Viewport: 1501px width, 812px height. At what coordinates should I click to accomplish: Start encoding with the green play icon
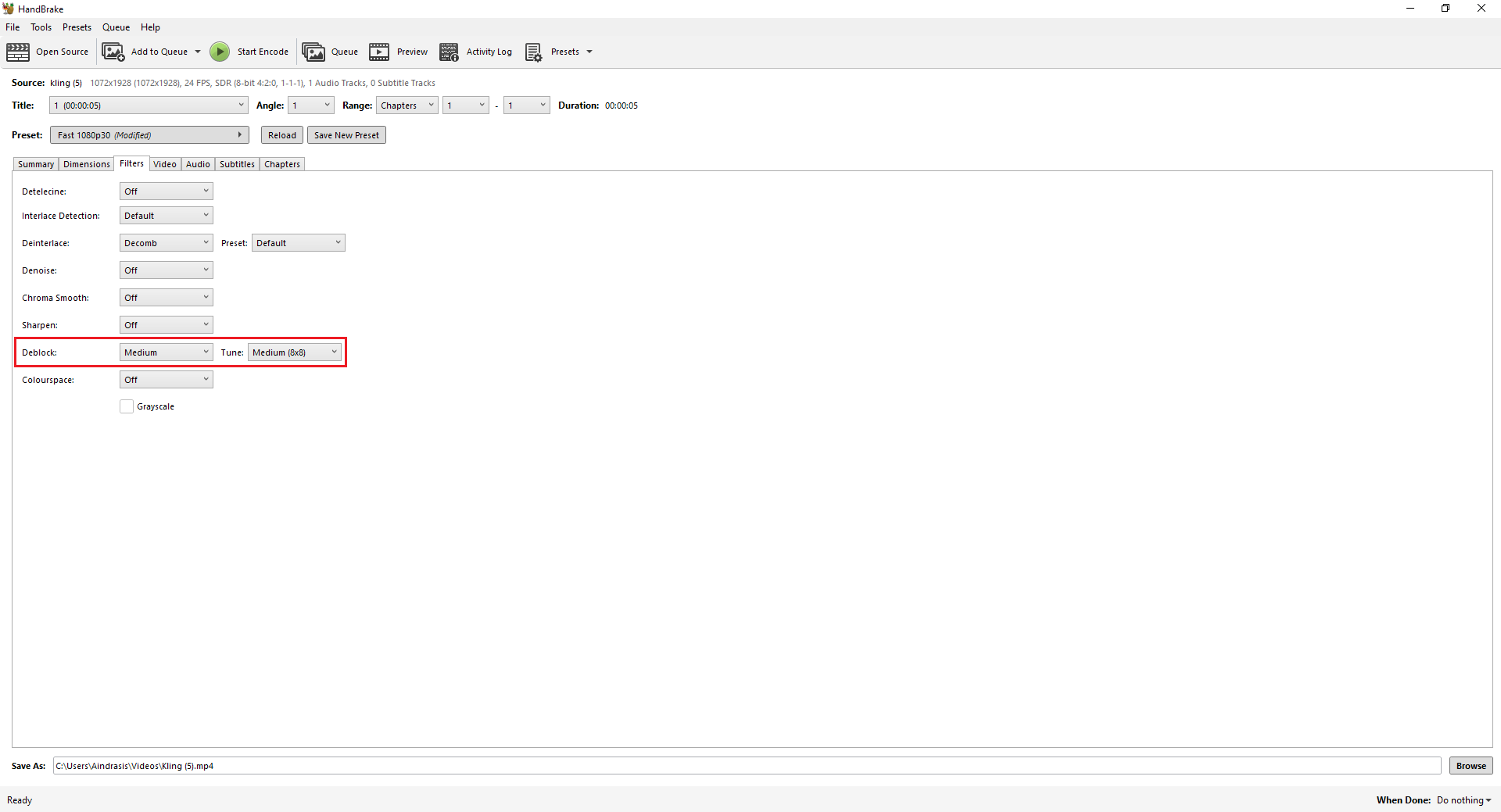[x=220, y=52]
